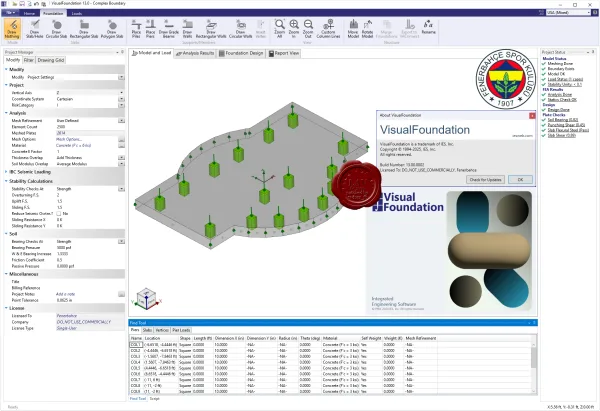Select the Move Model tool
This screenshot has height=411, width=600.
pyautogui.click(x=353, y=29)
